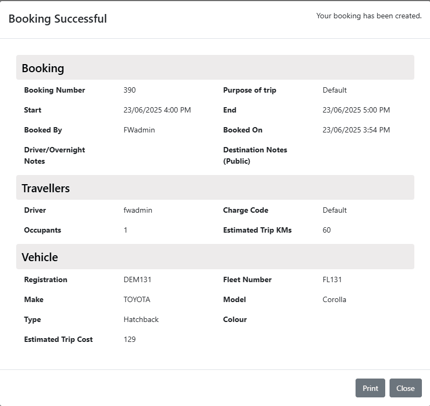The height and width of the screenshot is (406, 430).
Task: Select the Booking section header
Action: pyautogui.click(x=215, y=68)
